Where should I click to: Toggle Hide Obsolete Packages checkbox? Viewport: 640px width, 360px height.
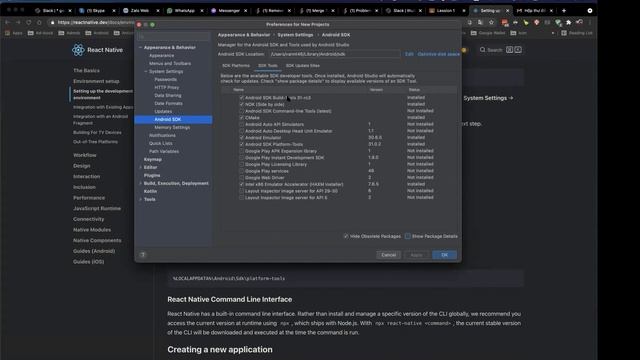346,236
